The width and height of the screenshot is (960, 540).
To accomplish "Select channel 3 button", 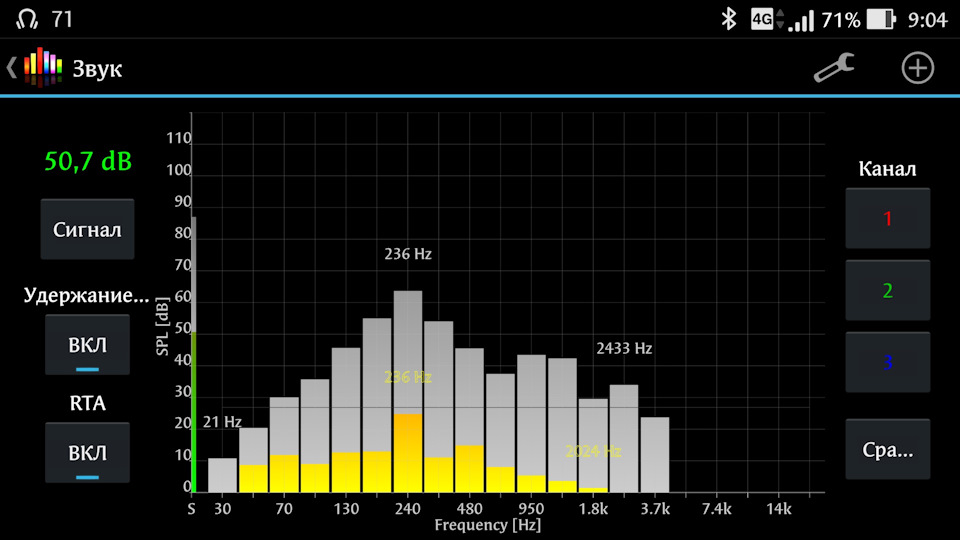I will (887, 363).
